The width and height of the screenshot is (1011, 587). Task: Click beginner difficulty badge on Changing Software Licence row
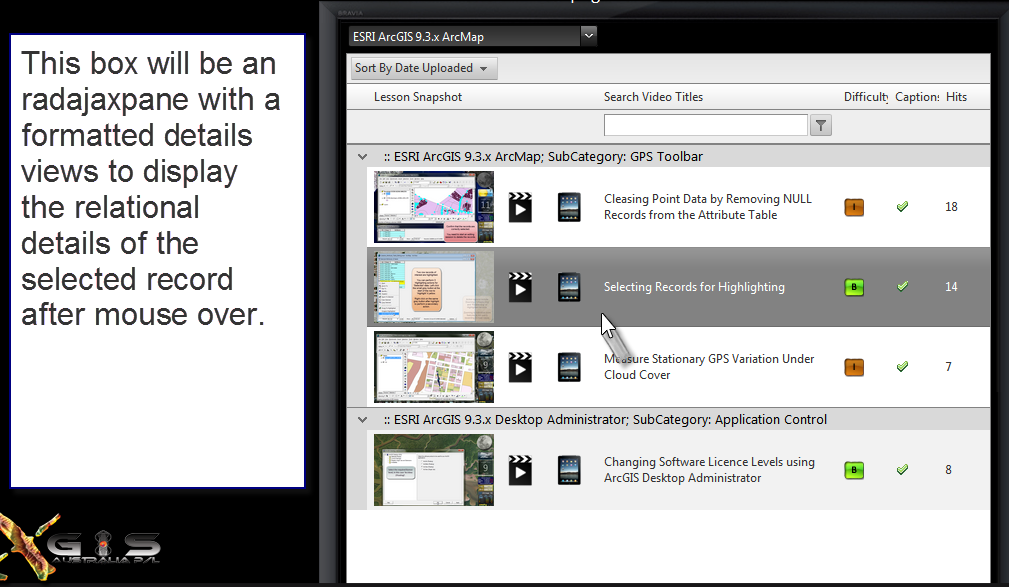[x=854, y=470]
